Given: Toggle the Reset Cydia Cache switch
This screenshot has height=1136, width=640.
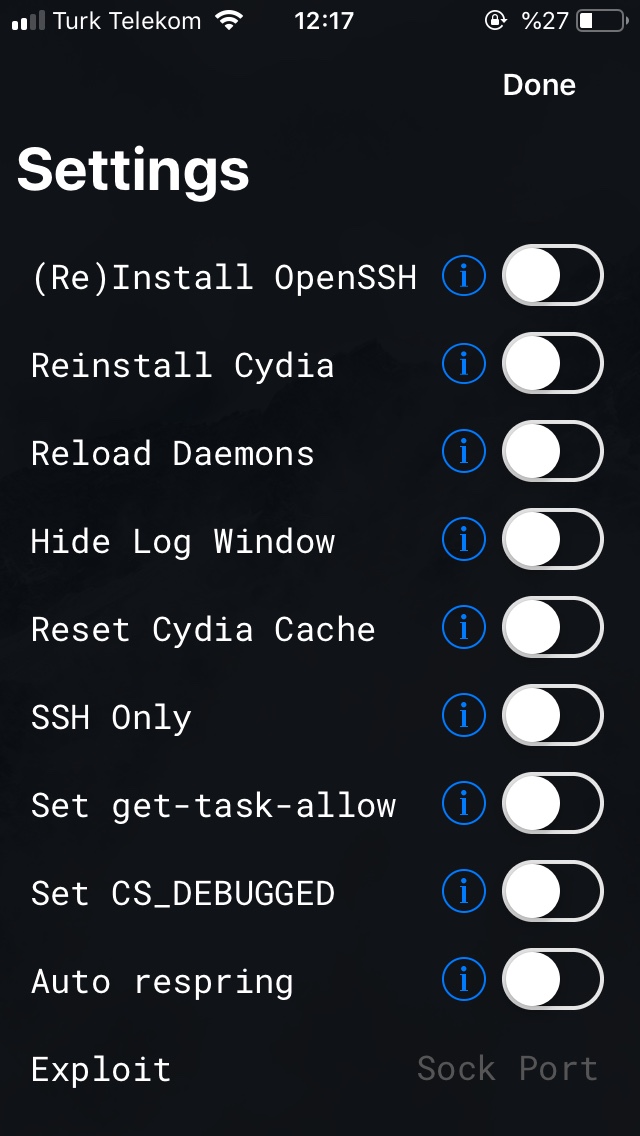Looking at the screenshot, I should point(553,627).
